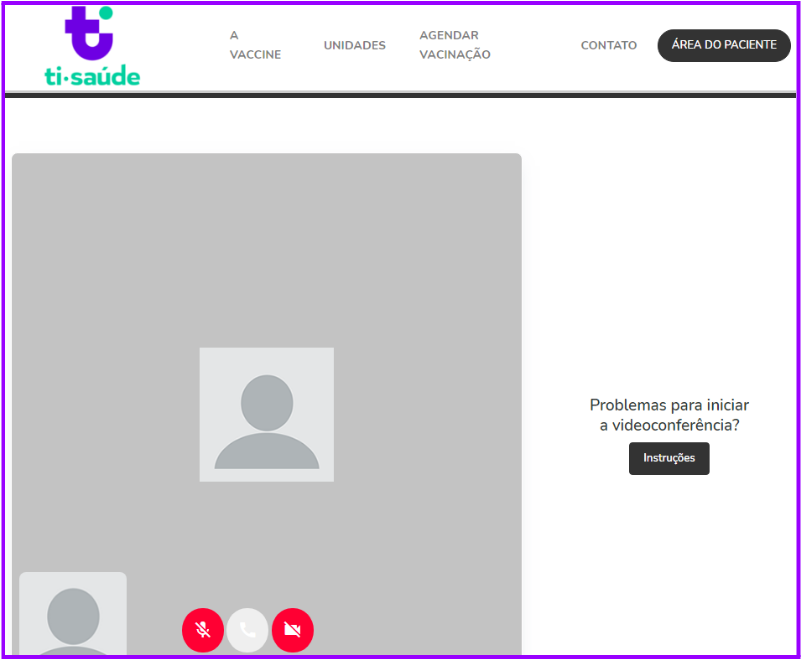This screenshot has width=801, height=660.
Task: Click the ti-saúde logo
Action: coord(92,46)
